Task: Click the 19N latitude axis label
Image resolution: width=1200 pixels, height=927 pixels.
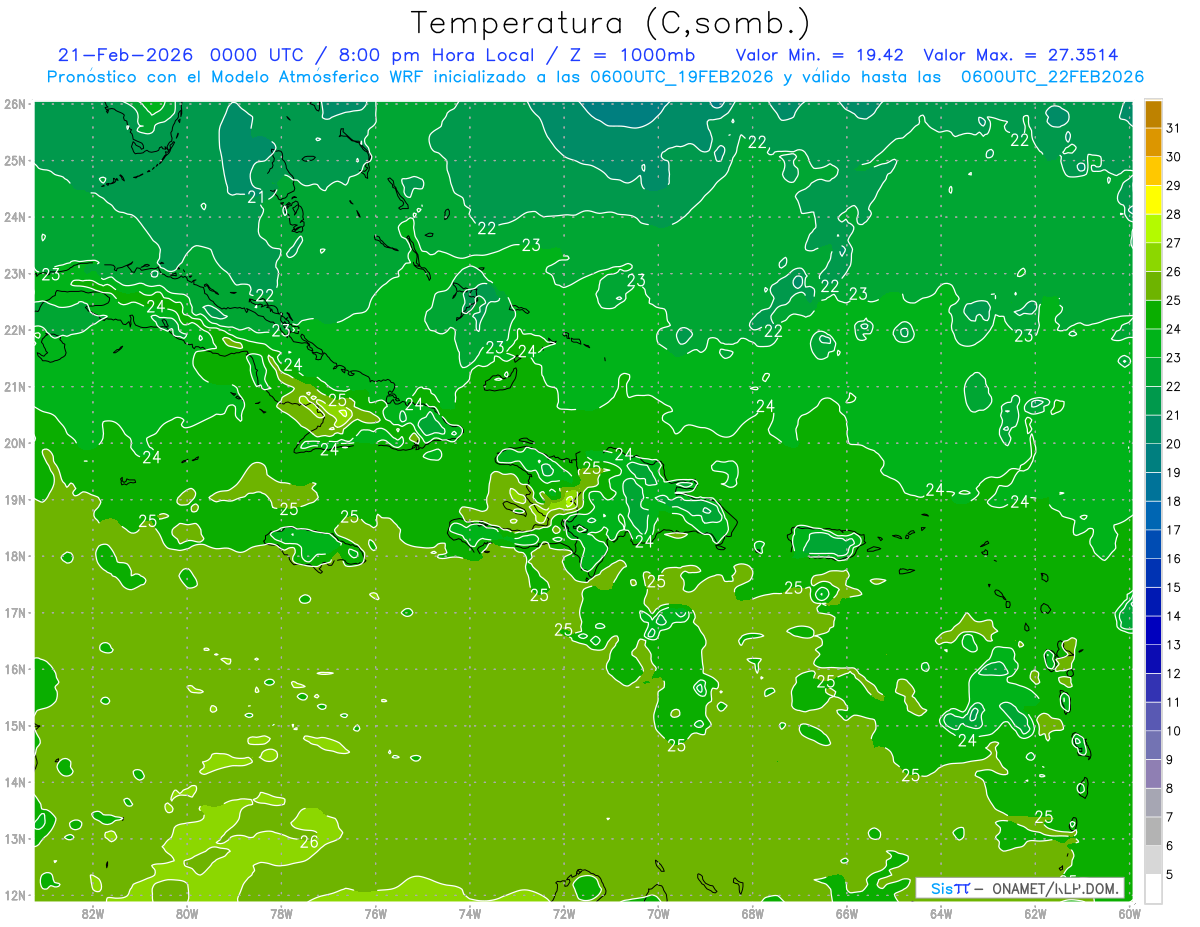Action: (15, 499)
